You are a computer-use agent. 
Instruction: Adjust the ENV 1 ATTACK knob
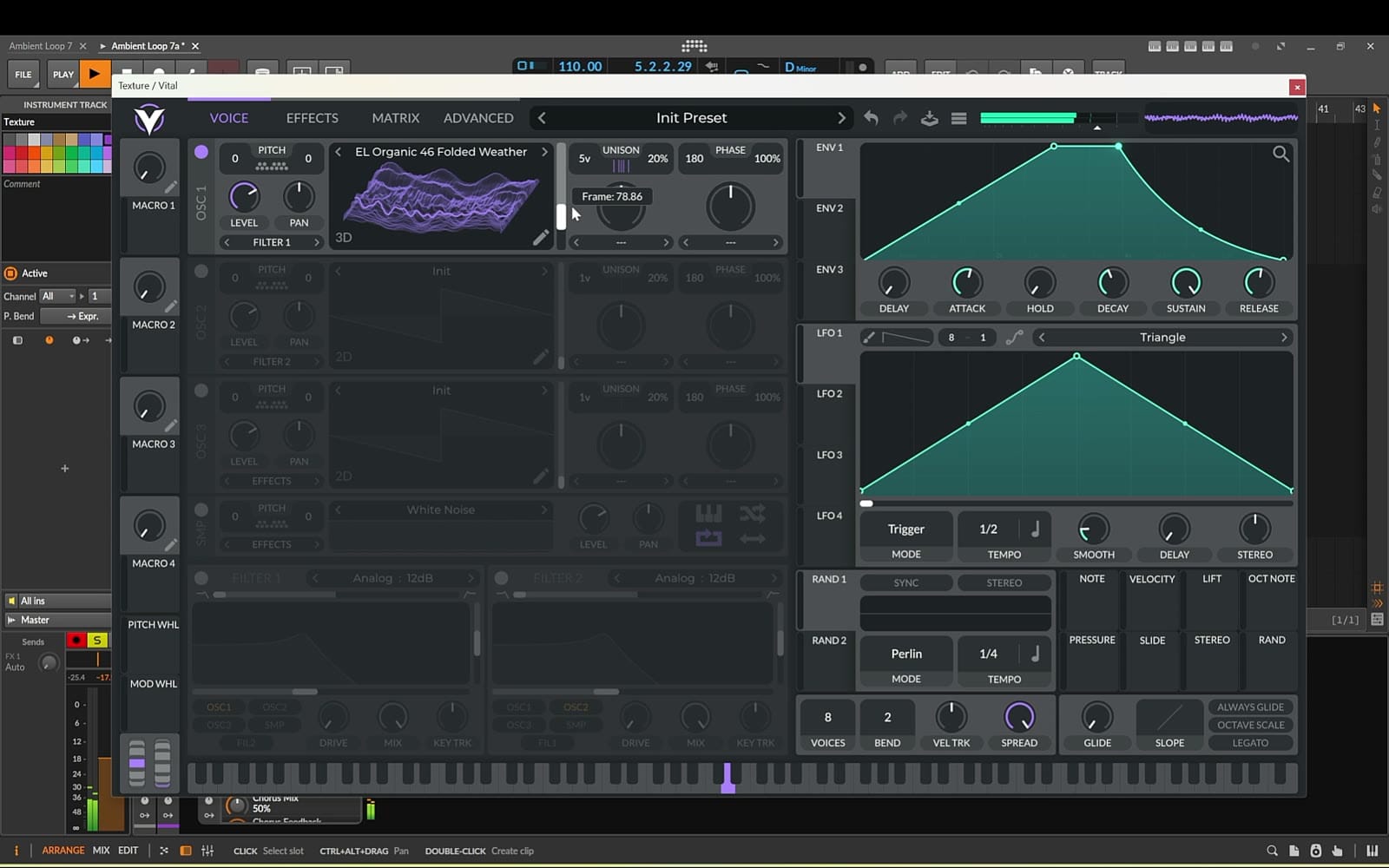(x=967, y=282)
